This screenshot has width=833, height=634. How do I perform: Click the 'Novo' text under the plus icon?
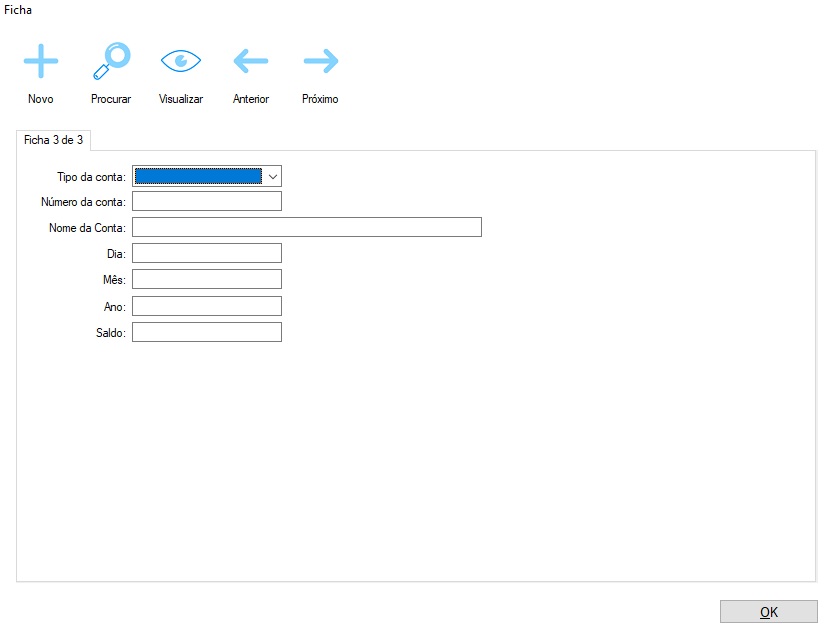coord(41,99)
